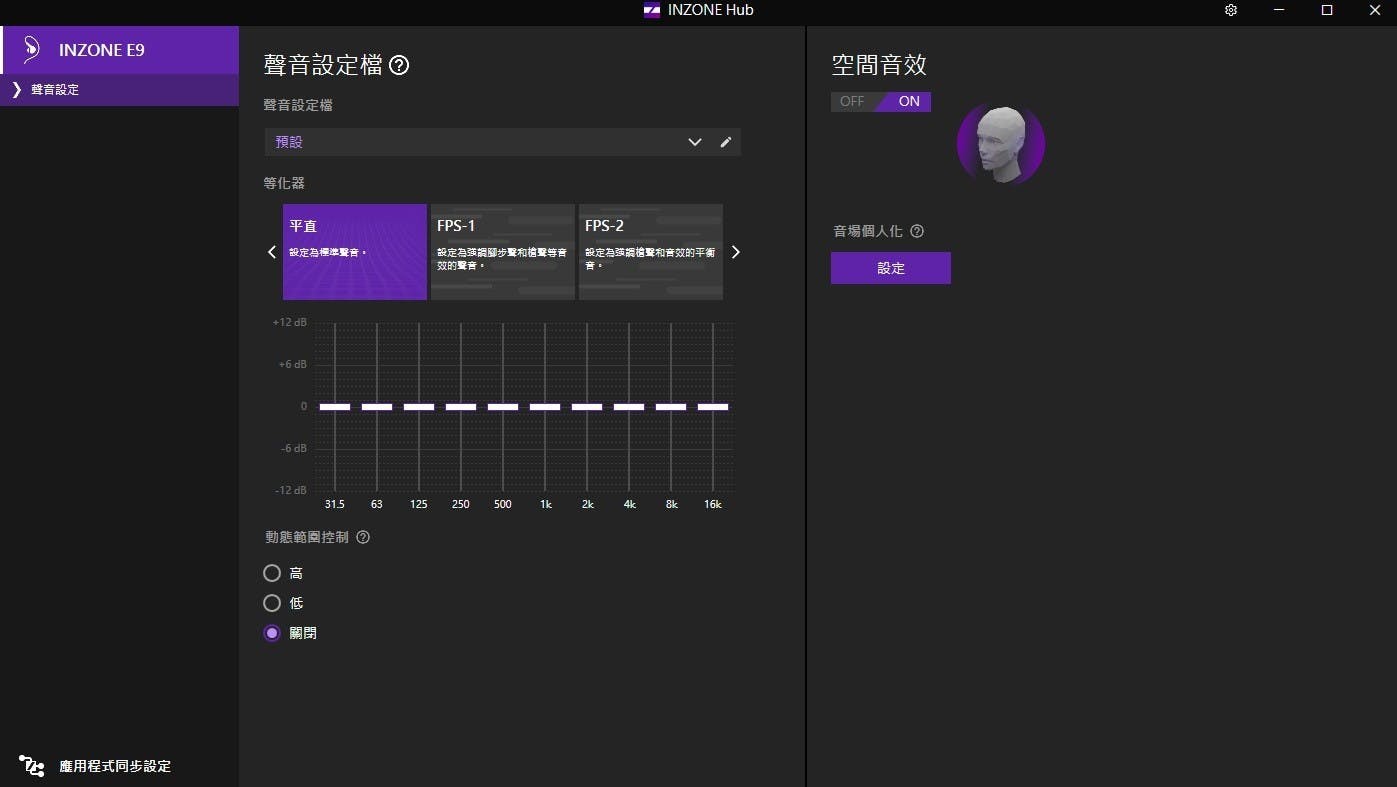The height and width of the screenshot is (787, 1397).
Task: Click the INZONE E9 earbuds device icon
Action: [x=32, y=49]
